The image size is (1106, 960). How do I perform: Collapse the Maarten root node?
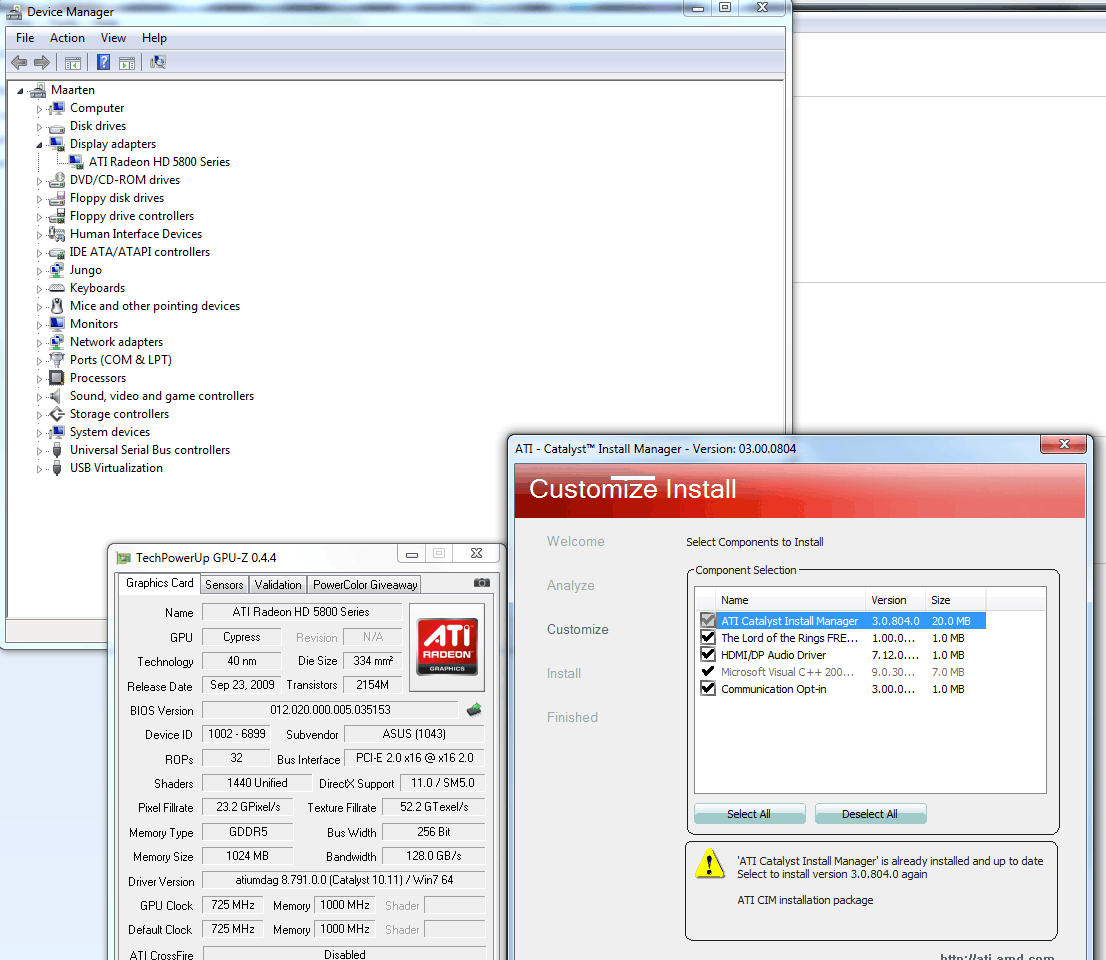tap(20, 91)
